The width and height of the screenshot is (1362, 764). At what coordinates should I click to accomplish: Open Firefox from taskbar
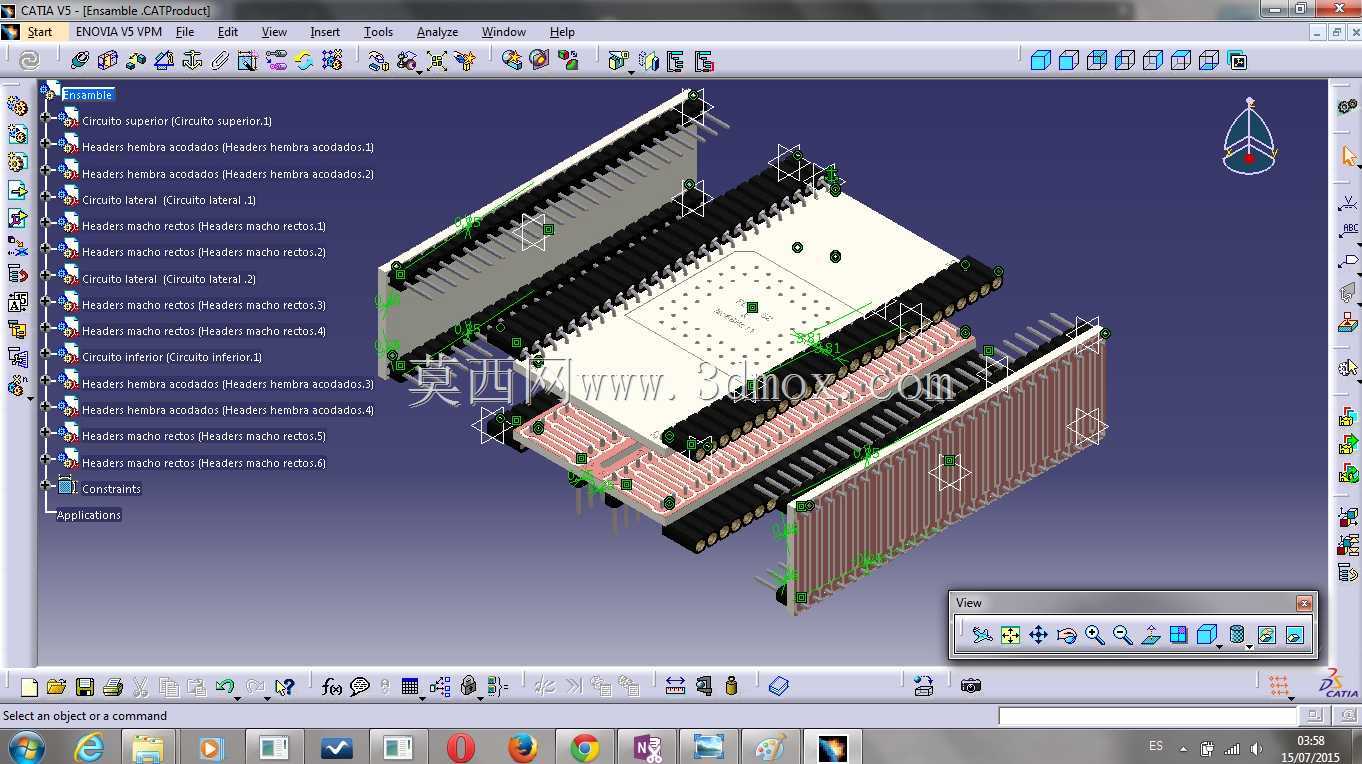pos(523,747)
